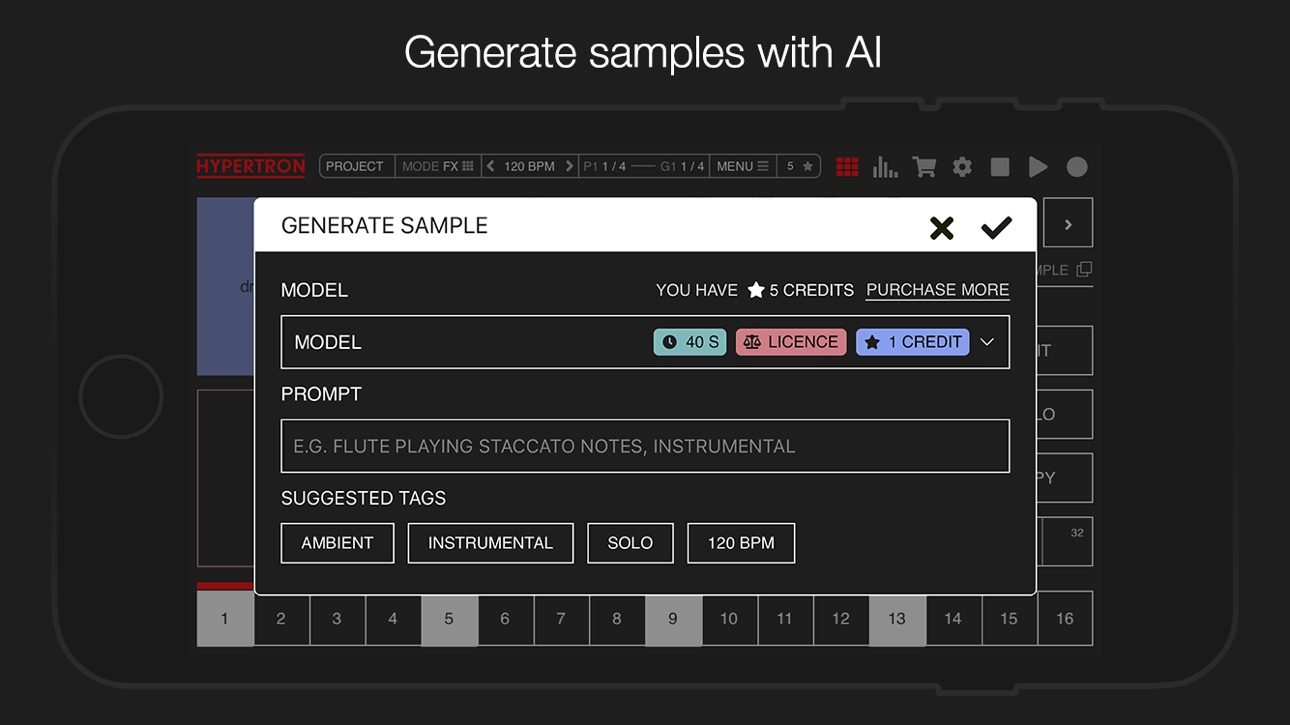The height and width of the screenshot is (725, 1290).
Task: Toggle sequencer step 1
Action: pos(225,619)
